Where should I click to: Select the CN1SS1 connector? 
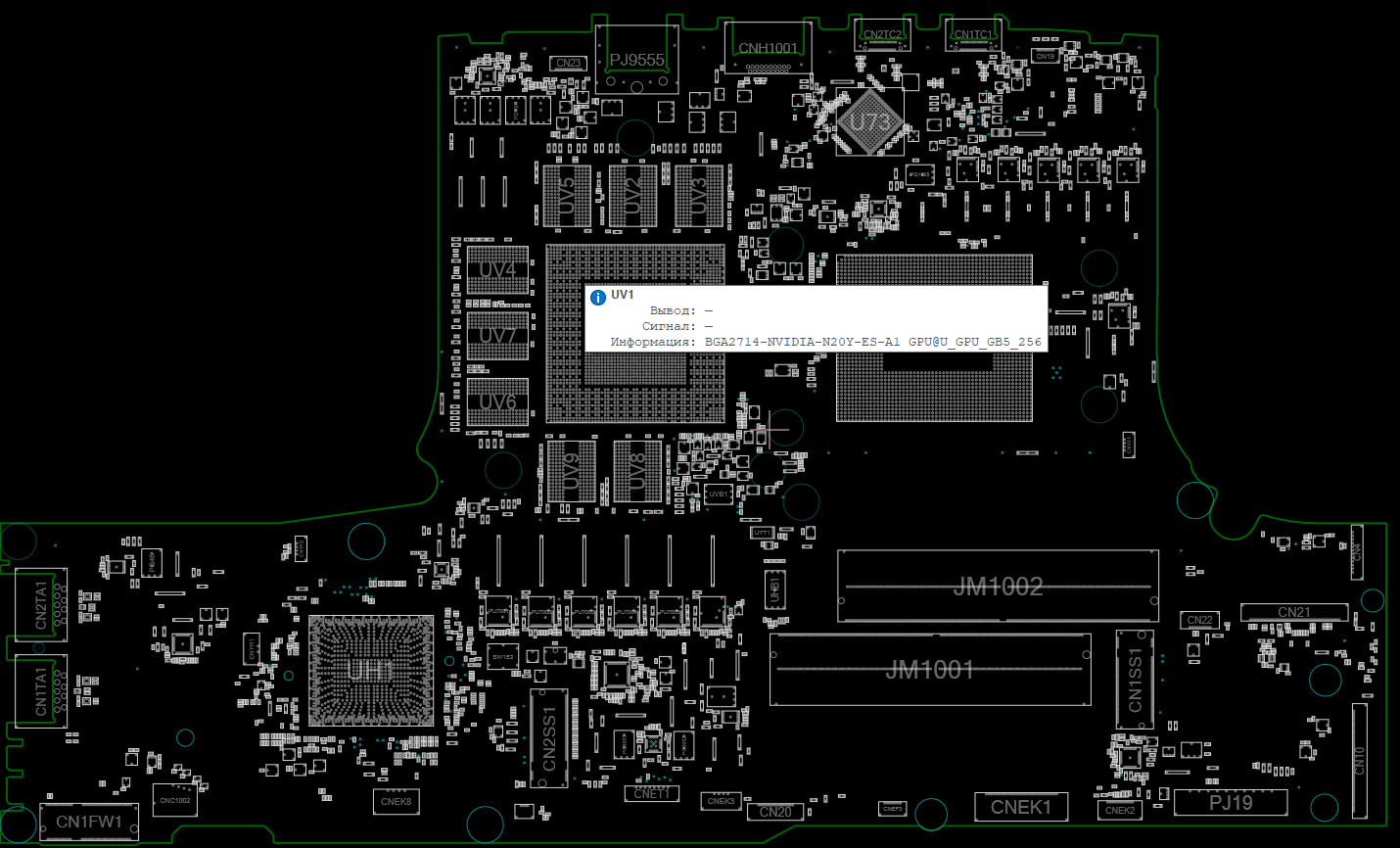[x=1135, y=680]
